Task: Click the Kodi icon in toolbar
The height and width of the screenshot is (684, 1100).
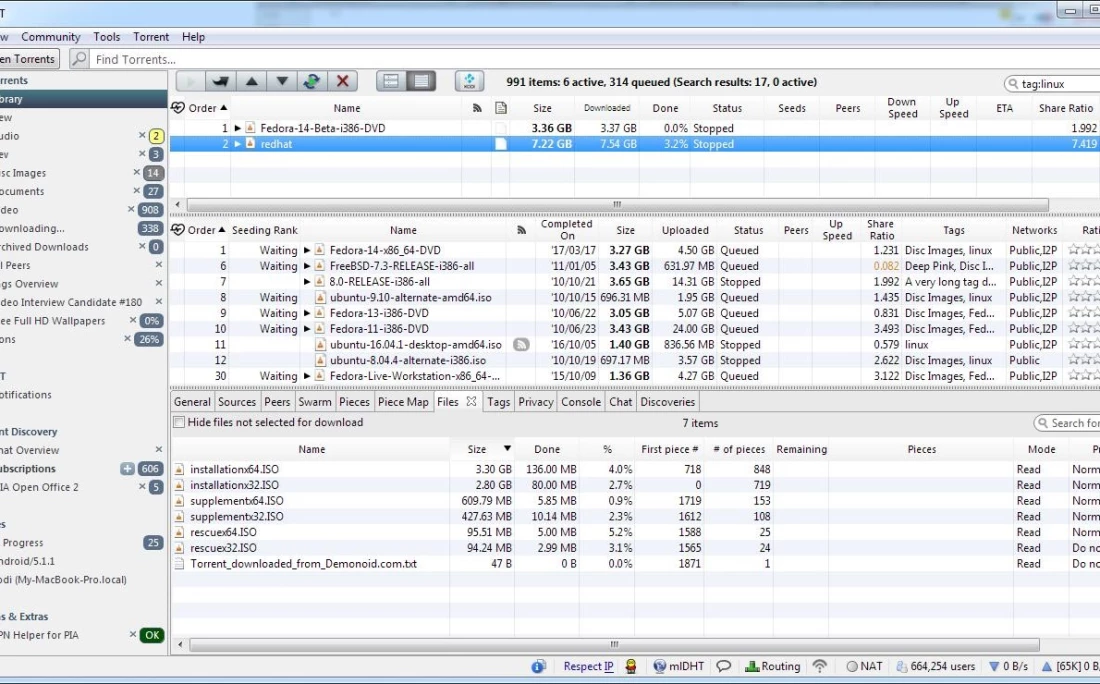Action: (x=470, y=82)
